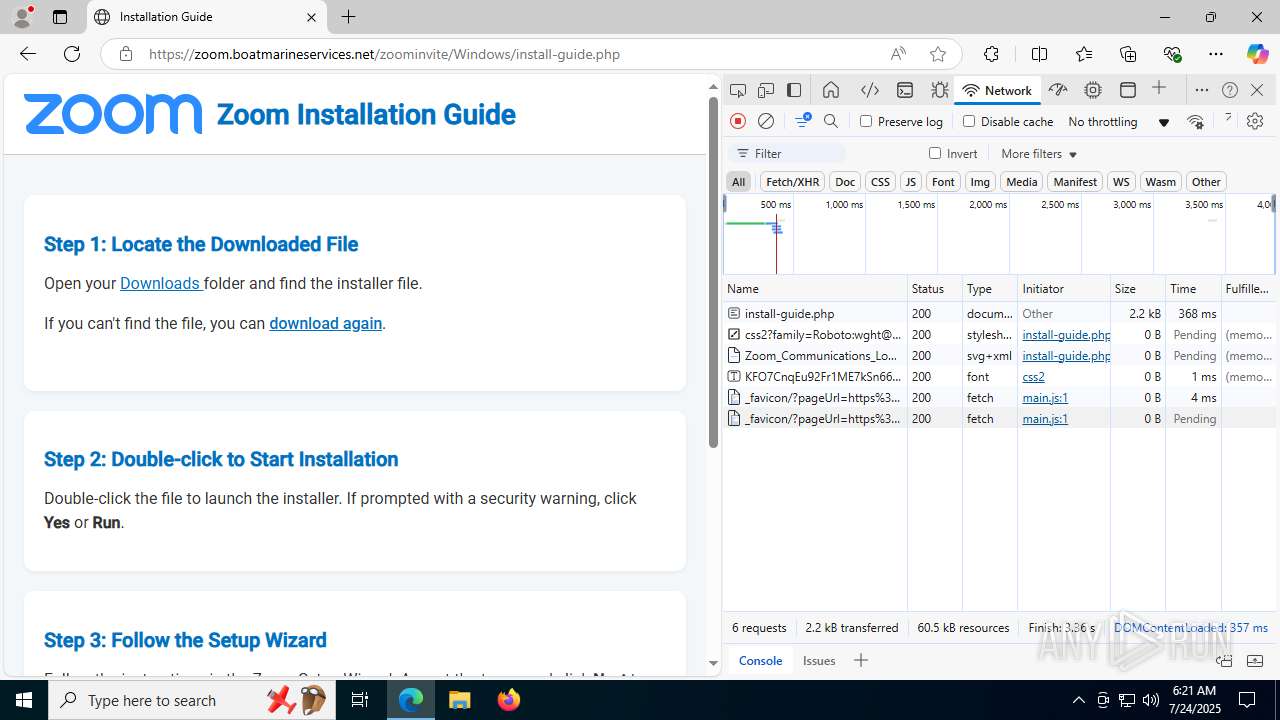Select the Installation Guide browser tab
Screen dimensions: 1280x720
207,17
